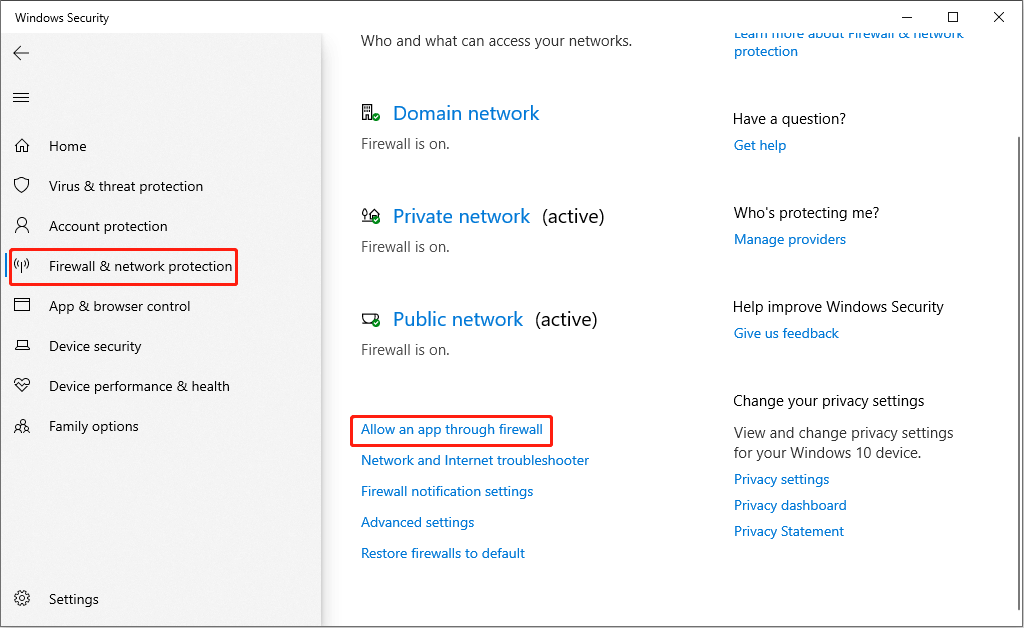1024x628 pixels.
Task: Click the Public network globe icon
Action: (370, 319)
